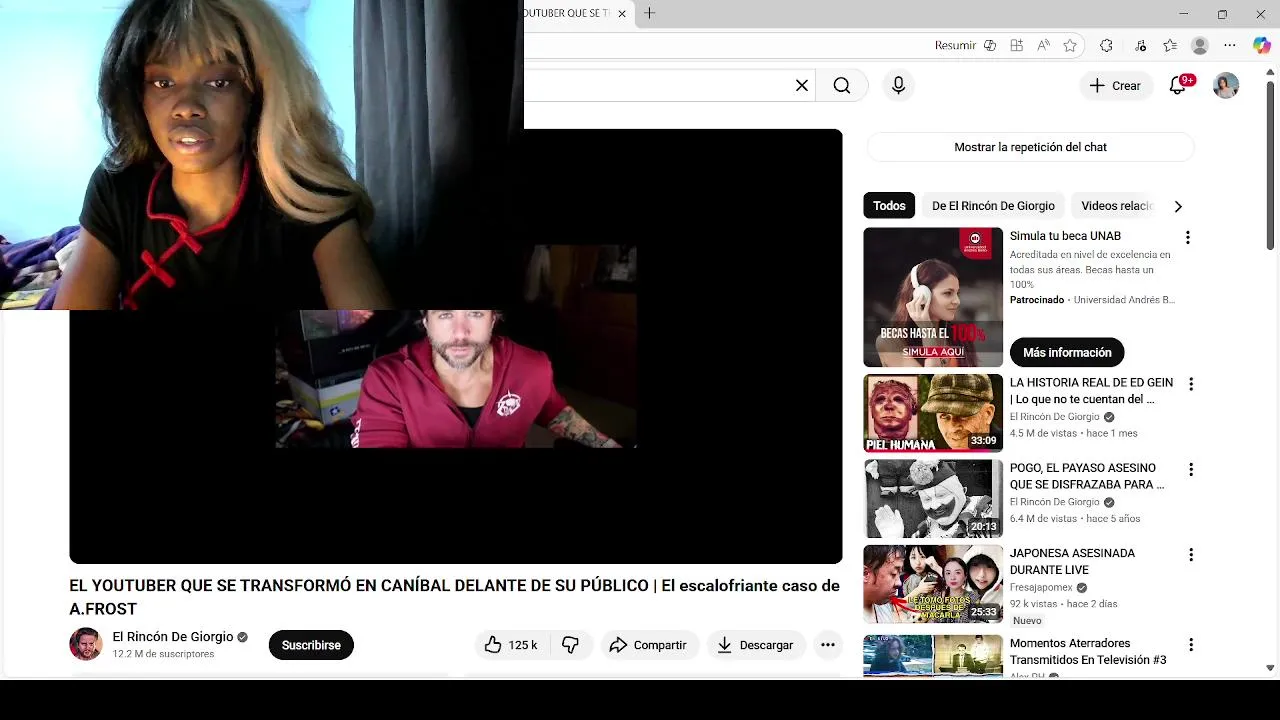Open browser settings and more menu
Image resolution: width=1280 pixels, height=720 pixels.
tap(1230, 45)
